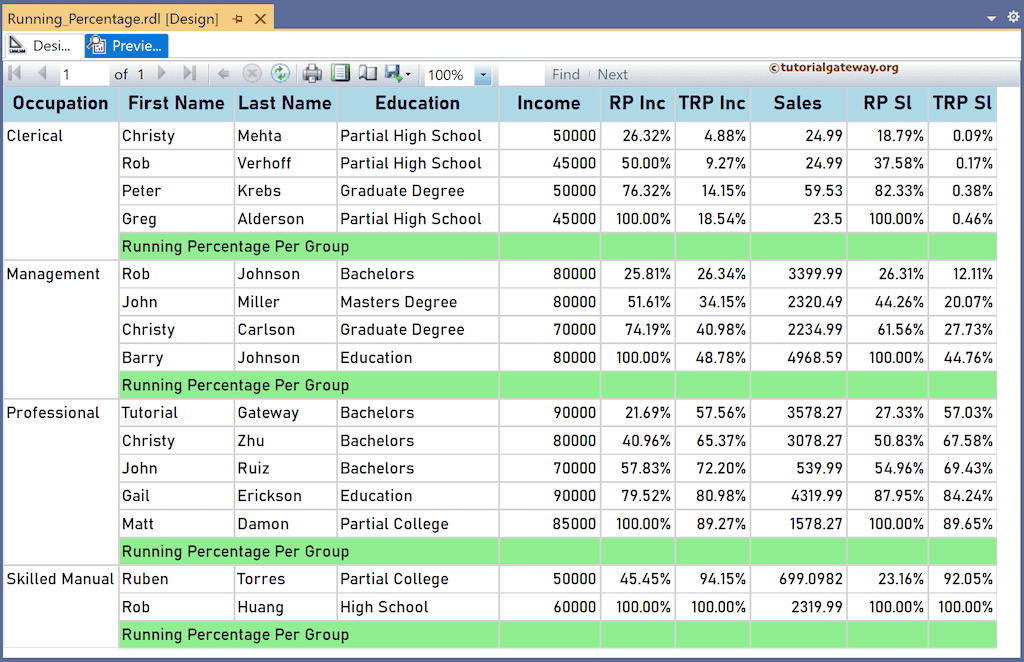
Task: Export the report using the save icon
Action: [391, 73]
